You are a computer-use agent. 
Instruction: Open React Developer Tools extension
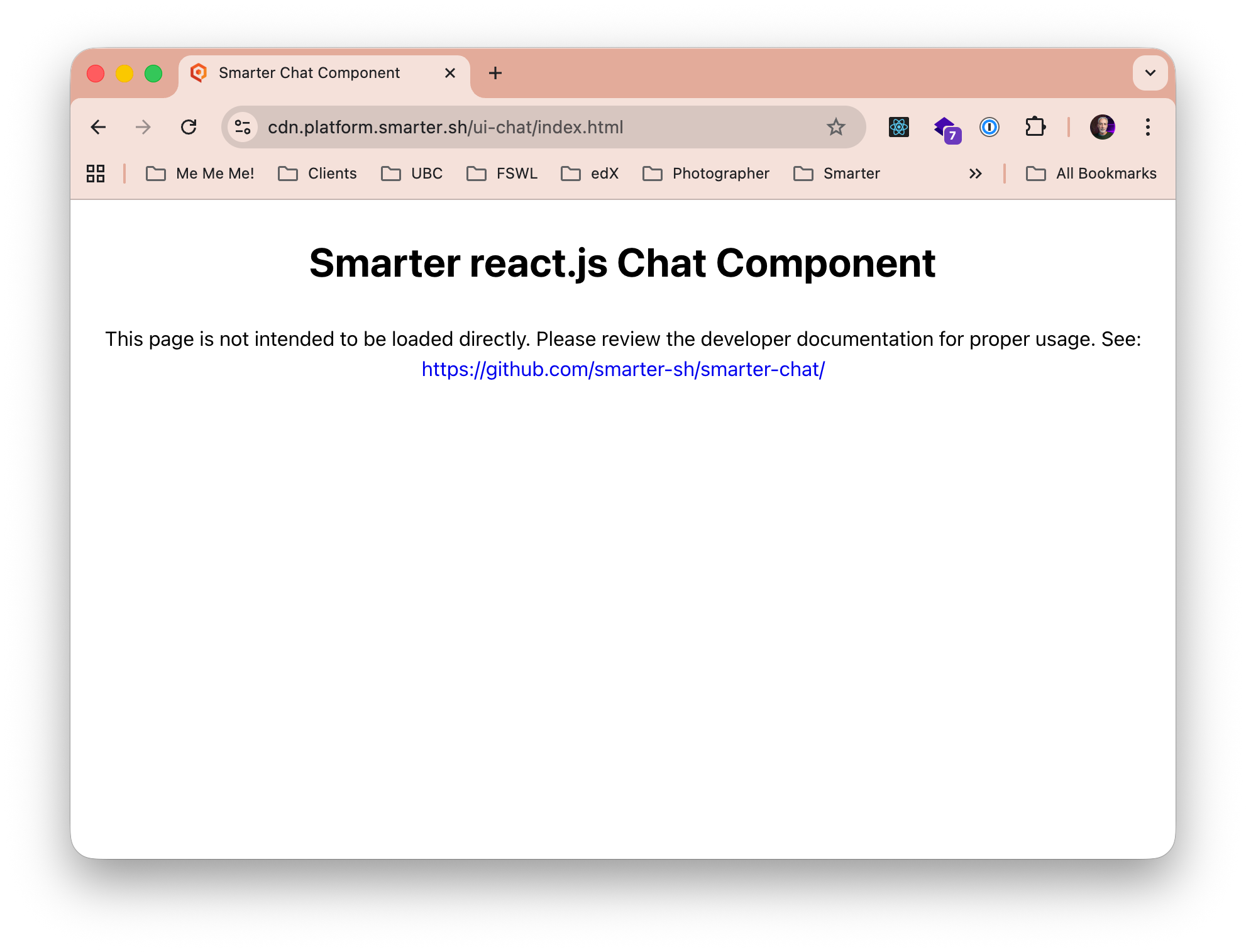tap(898, 127)
